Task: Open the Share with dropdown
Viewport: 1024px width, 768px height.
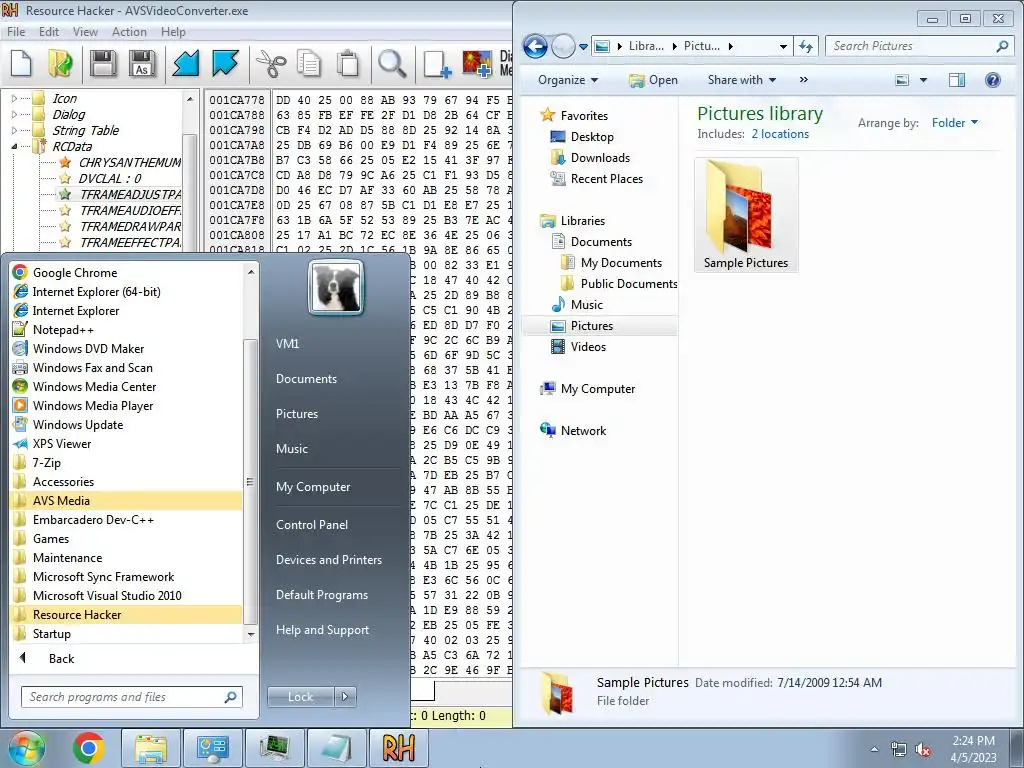Action: [x=742, y=80]
